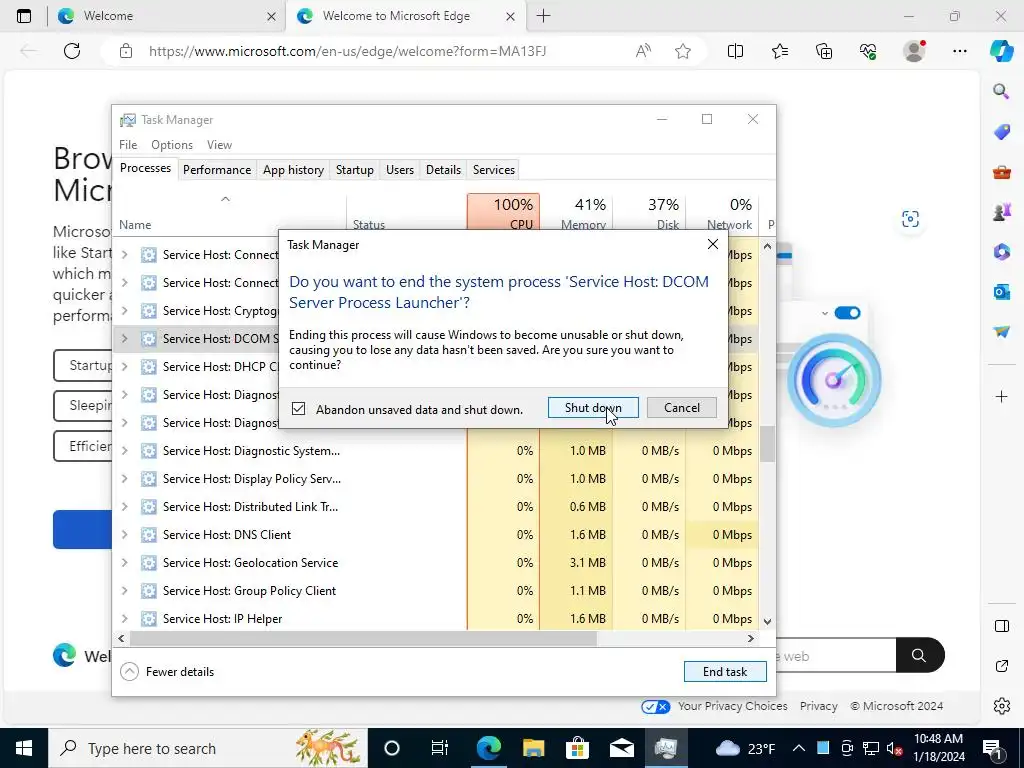Expand Service Host: Group Policy Client row

click(x=125, y=591)
